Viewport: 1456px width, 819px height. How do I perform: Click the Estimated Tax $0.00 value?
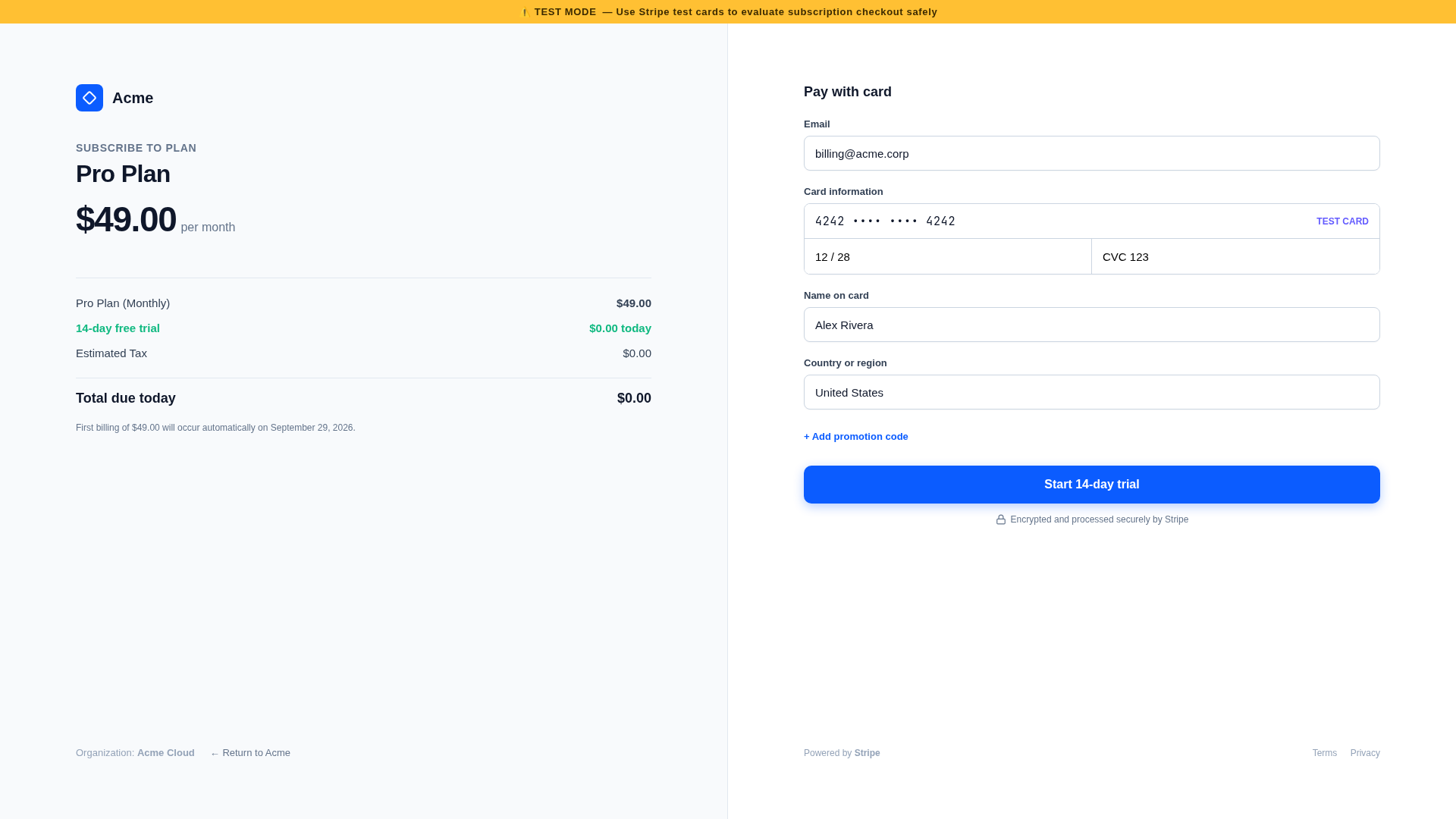[x=637, y=353]
